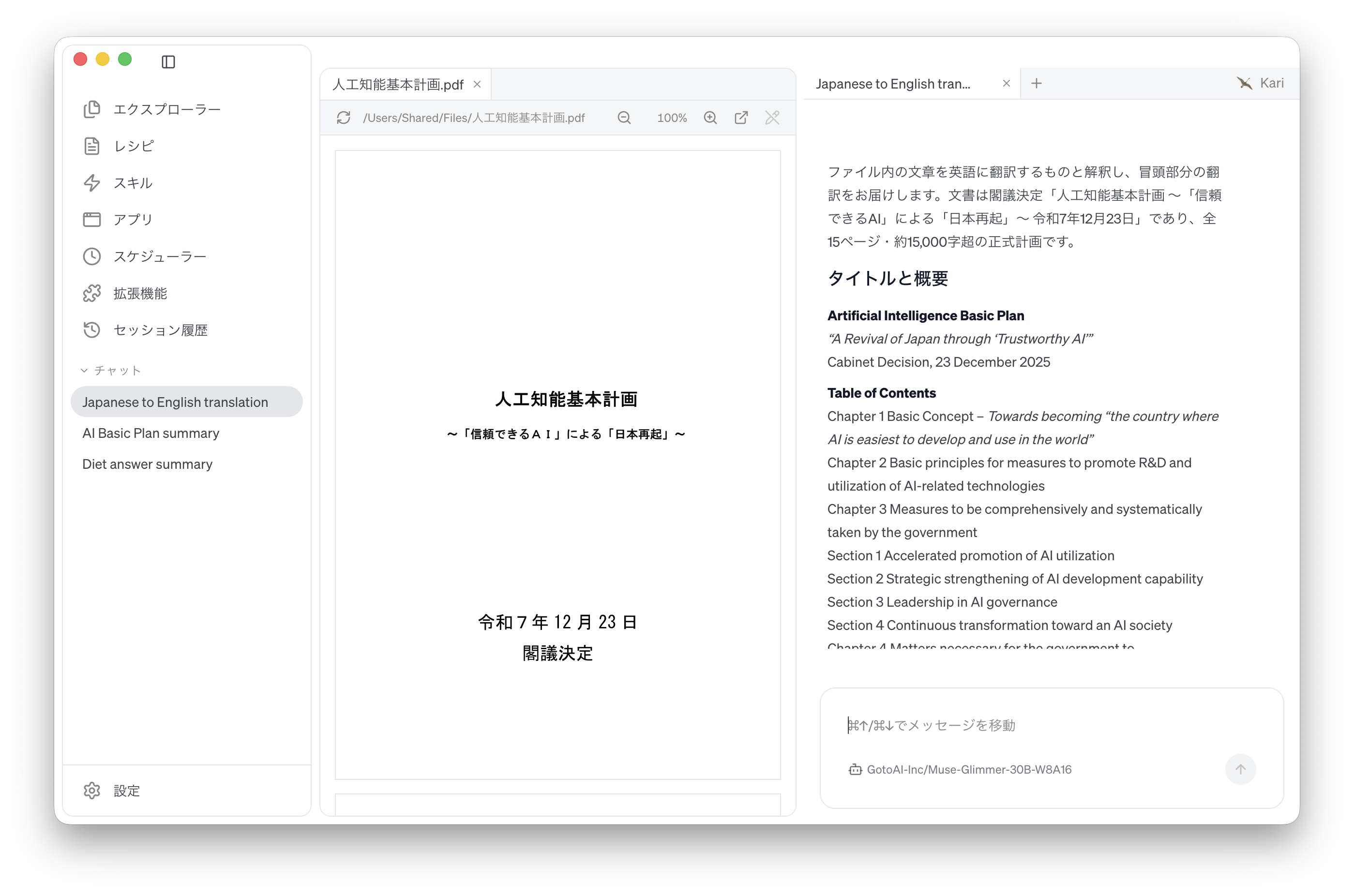Close the Japanese to English tran... tab

[x=1007, y=83]
